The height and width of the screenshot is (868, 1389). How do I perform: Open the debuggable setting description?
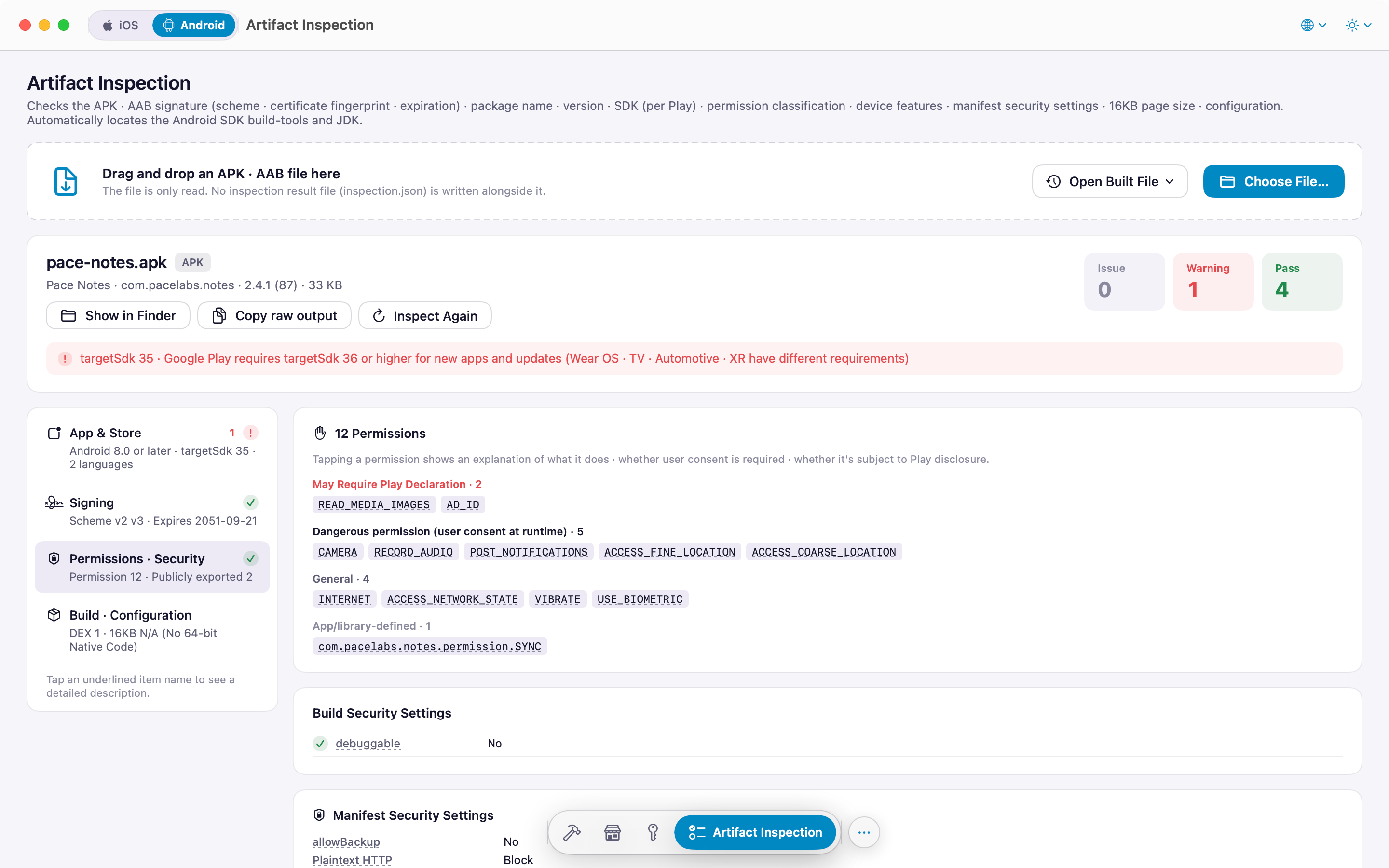click(368, 744)
